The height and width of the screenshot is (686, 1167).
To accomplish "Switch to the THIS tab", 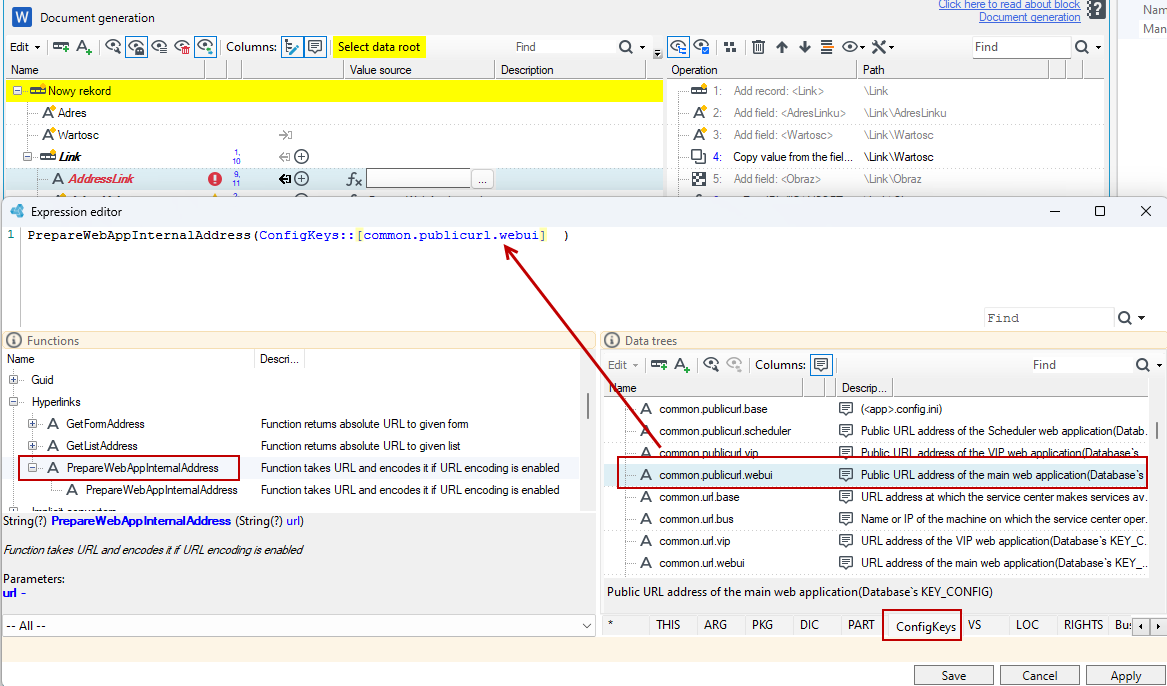I will click(x=668, y=625).
